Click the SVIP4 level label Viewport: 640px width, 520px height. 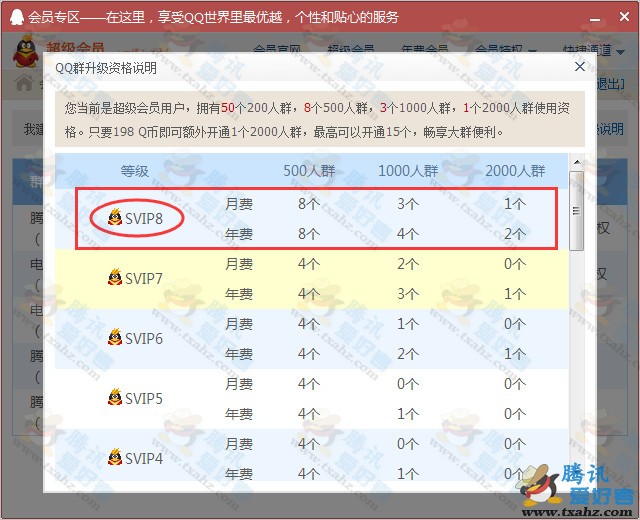pos(144,458)
